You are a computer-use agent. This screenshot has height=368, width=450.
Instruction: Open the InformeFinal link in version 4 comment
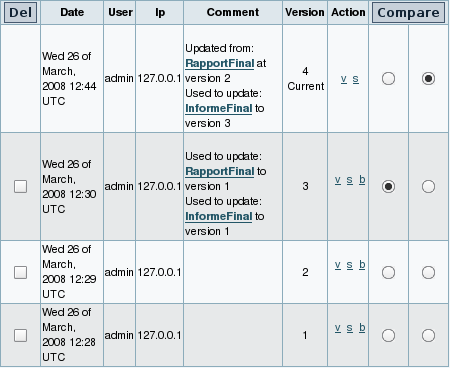pyautogui.click(x=219, y=108)
